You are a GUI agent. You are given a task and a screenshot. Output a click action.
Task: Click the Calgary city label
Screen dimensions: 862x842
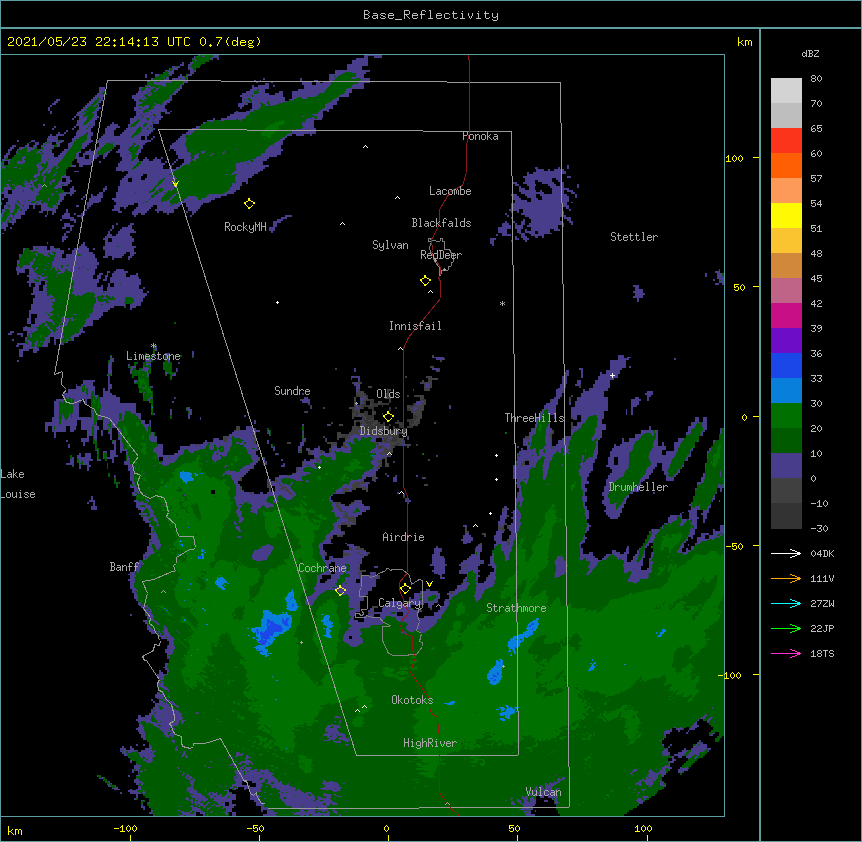(400, 603)
